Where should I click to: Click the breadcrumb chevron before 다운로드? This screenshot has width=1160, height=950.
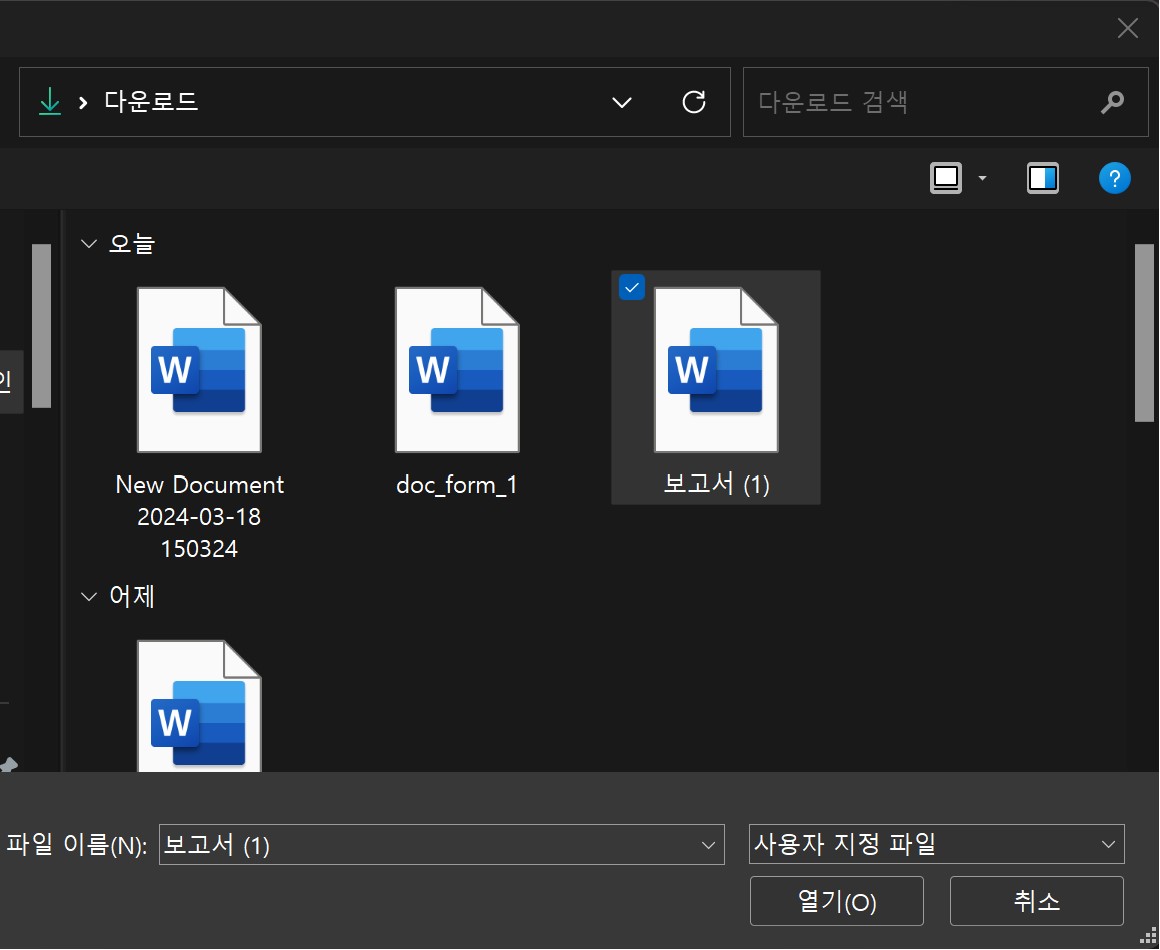[83, 102]
